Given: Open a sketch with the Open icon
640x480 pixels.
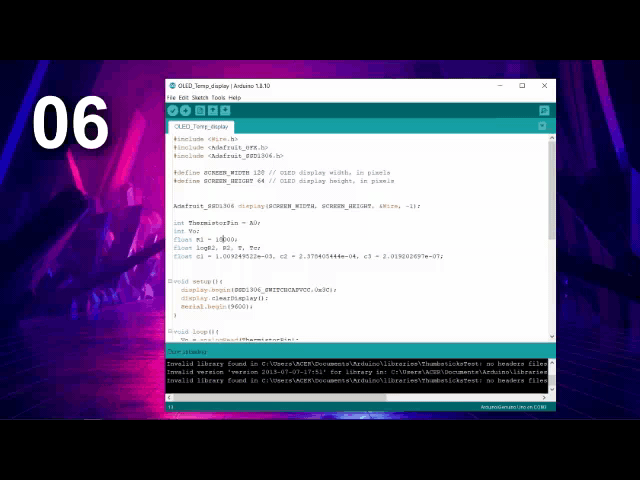Looking at the screenshot, I should 213,111.
